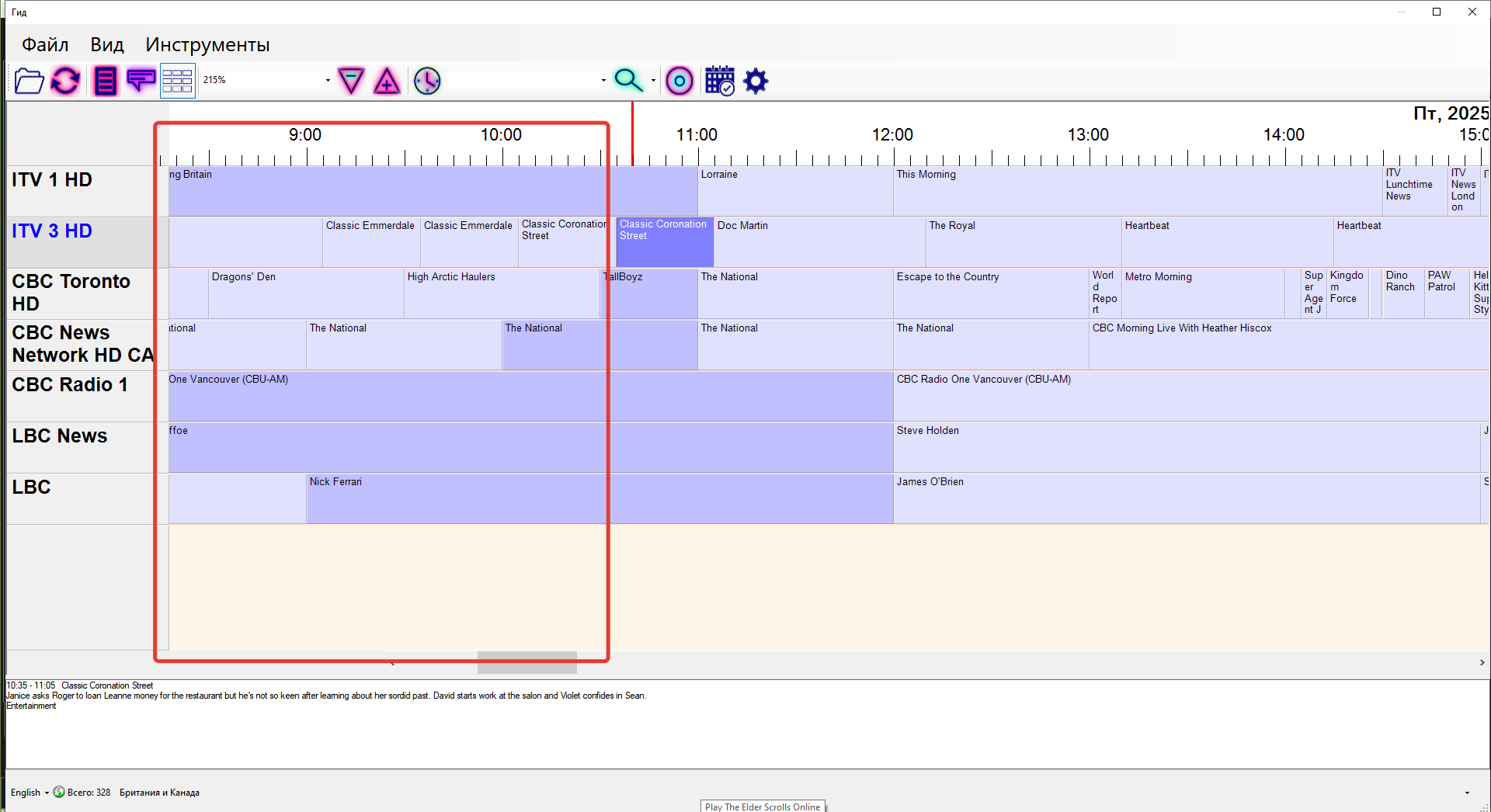The image size is (1491, 812).
Task: Toggle the grid view button
Action: coord(177,81)
